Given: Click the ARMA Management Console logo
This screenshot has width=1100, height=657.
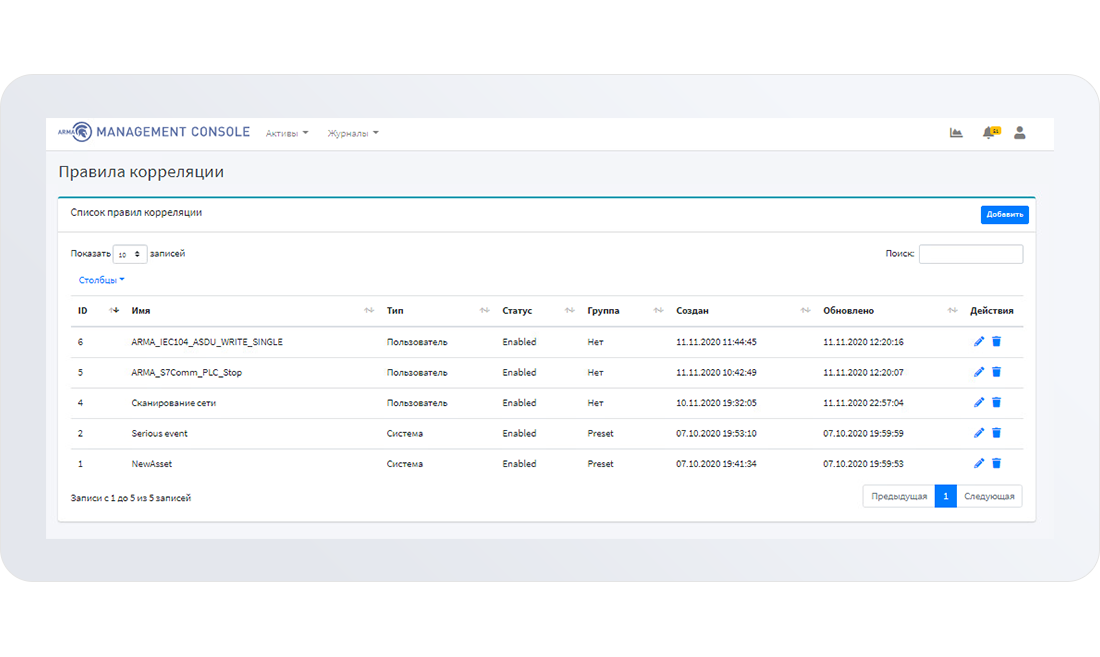Looking at the screenshot, I should click(x=154, y=132).
